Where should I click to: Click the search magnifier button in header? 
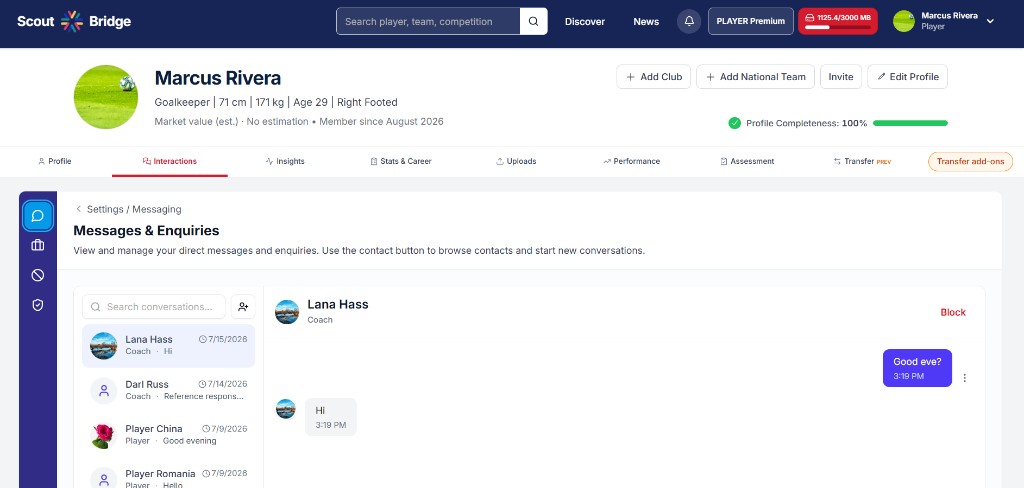[534, 22]
